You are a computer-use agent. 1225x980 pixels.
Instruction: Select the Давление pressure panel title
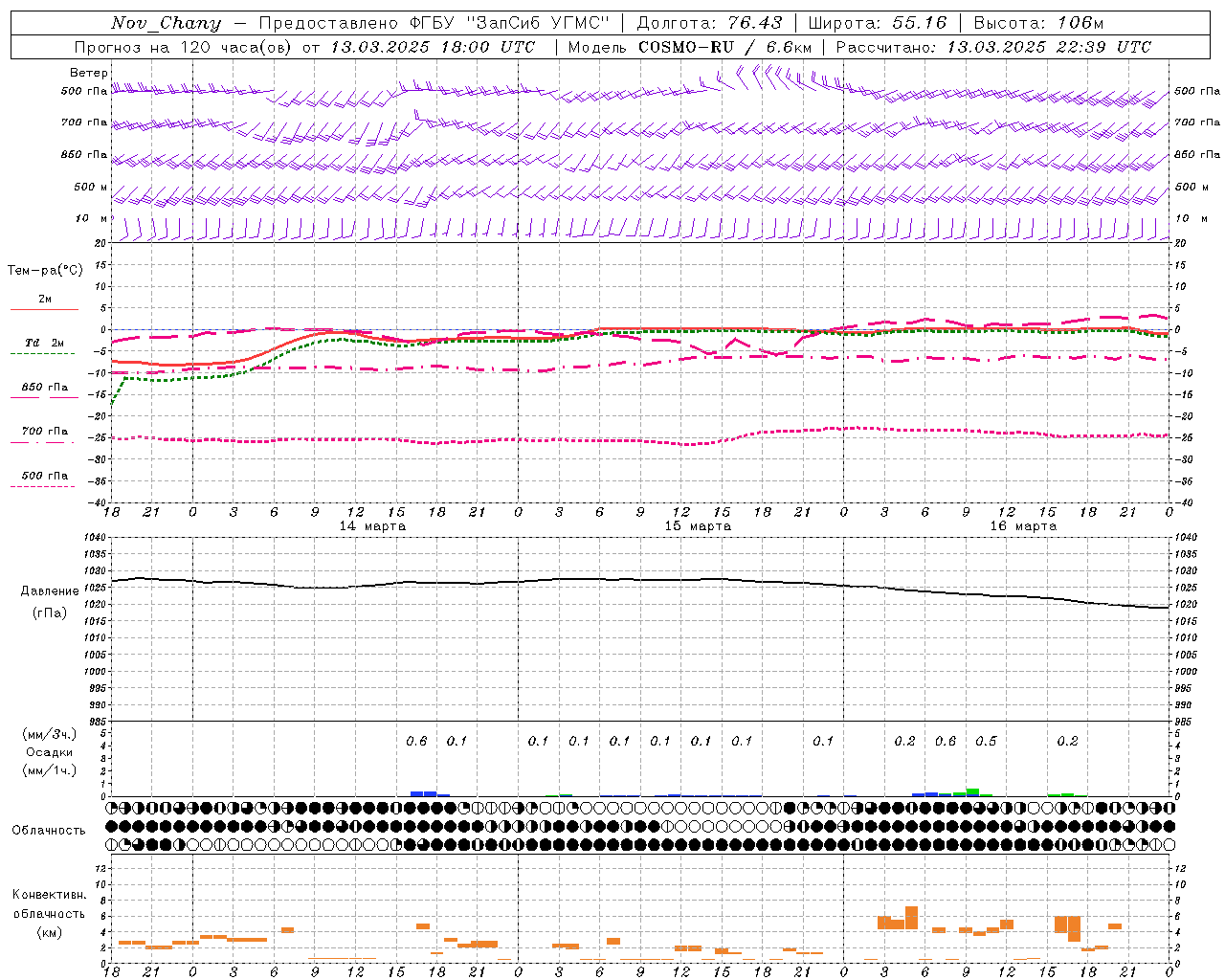(50, 591)
